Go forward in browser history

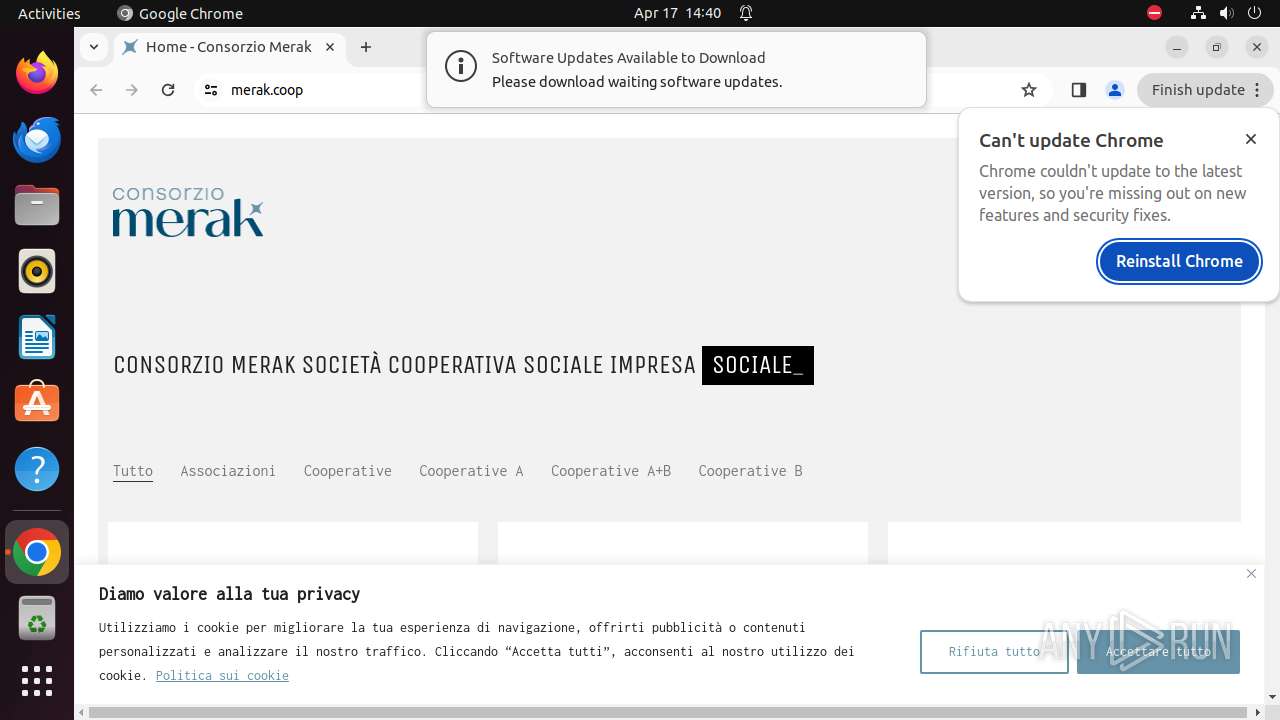click(132, 90)
